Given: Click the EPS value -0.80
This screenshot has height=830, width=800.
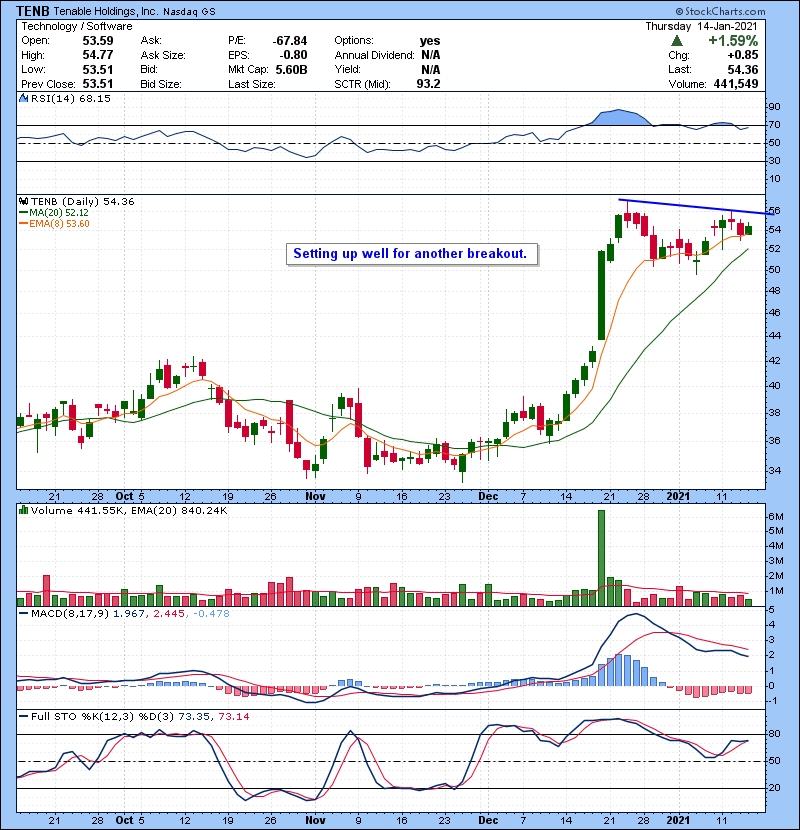Looking at the screenshot, I should pyautogui.click(x=294, y=55).
